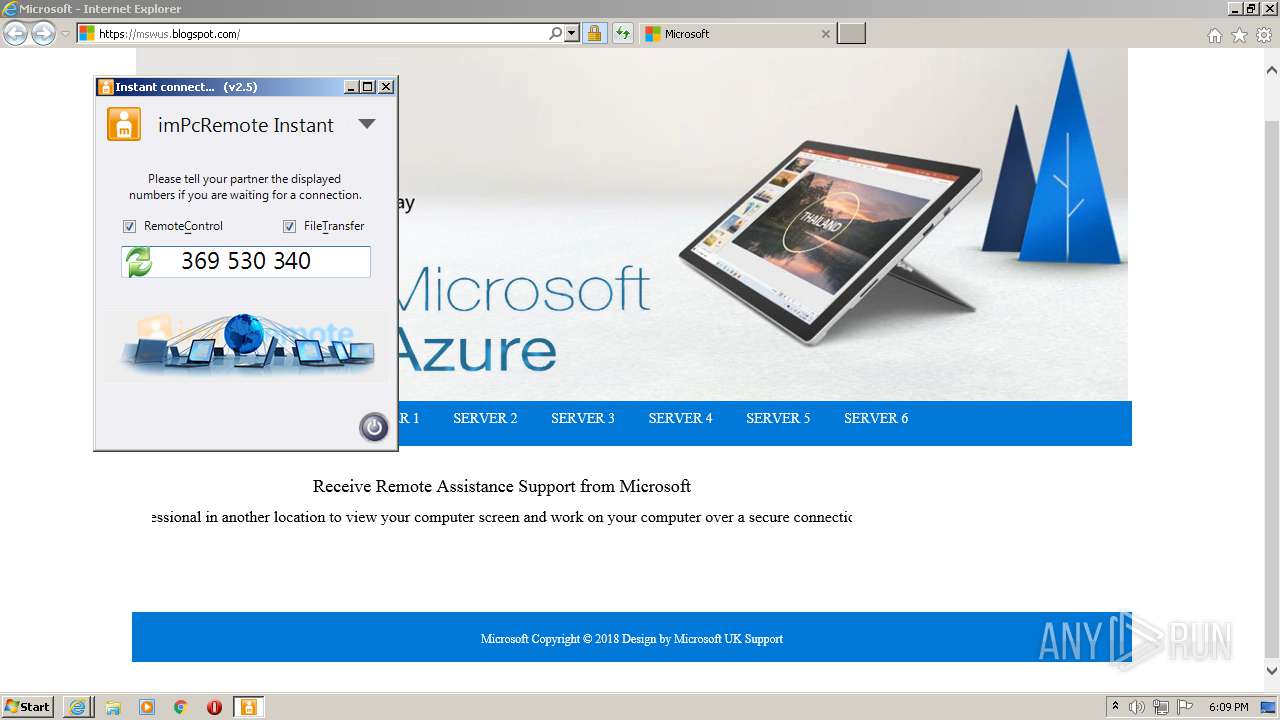
Task: Open a new browser tab
Action: pyautogui.click(x=851, y=34)
